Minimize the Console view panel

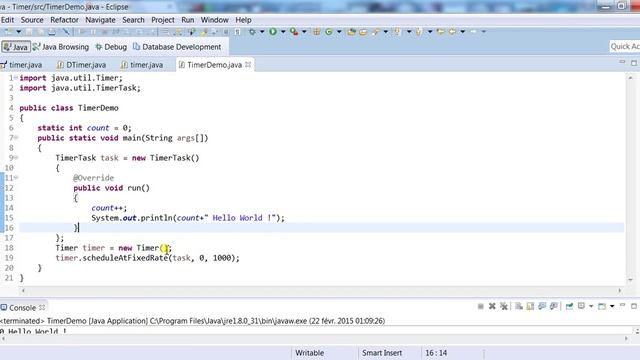click(x=622, y=305)
